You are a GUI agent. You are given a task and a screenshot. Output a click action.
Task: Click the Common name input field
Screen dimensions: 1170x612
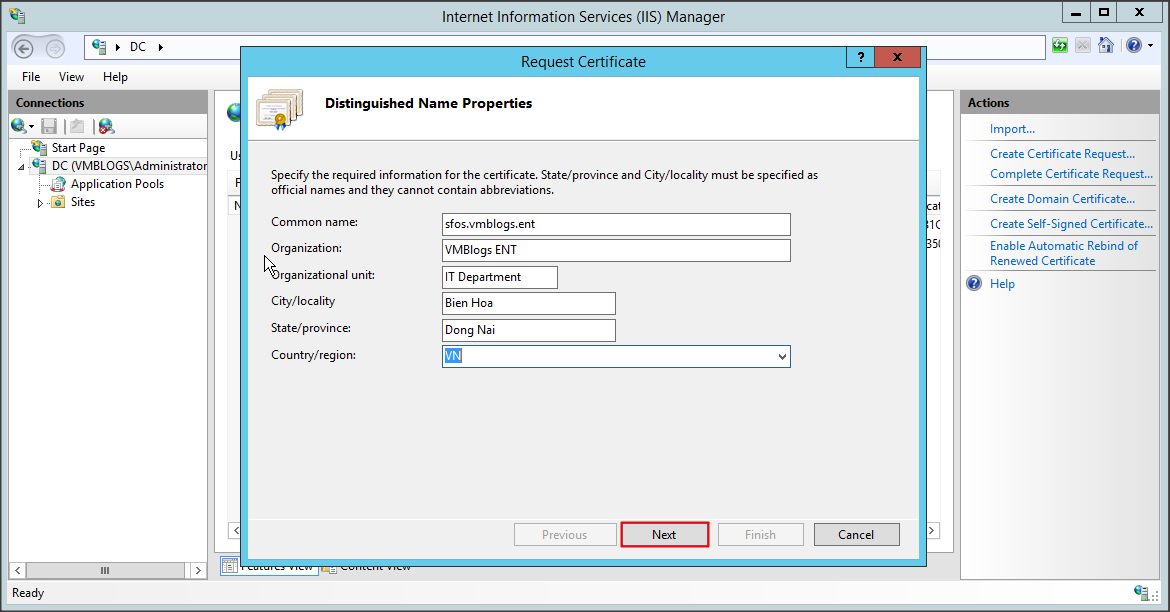(x=616, y=224)
